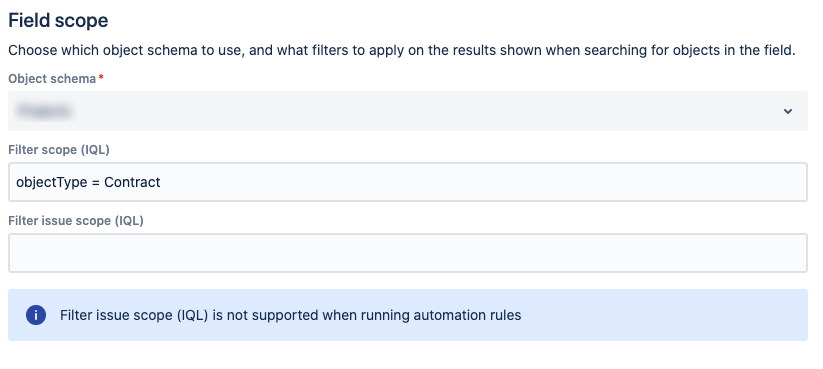Click the blurred selected schema value

(x=44, y=111)
